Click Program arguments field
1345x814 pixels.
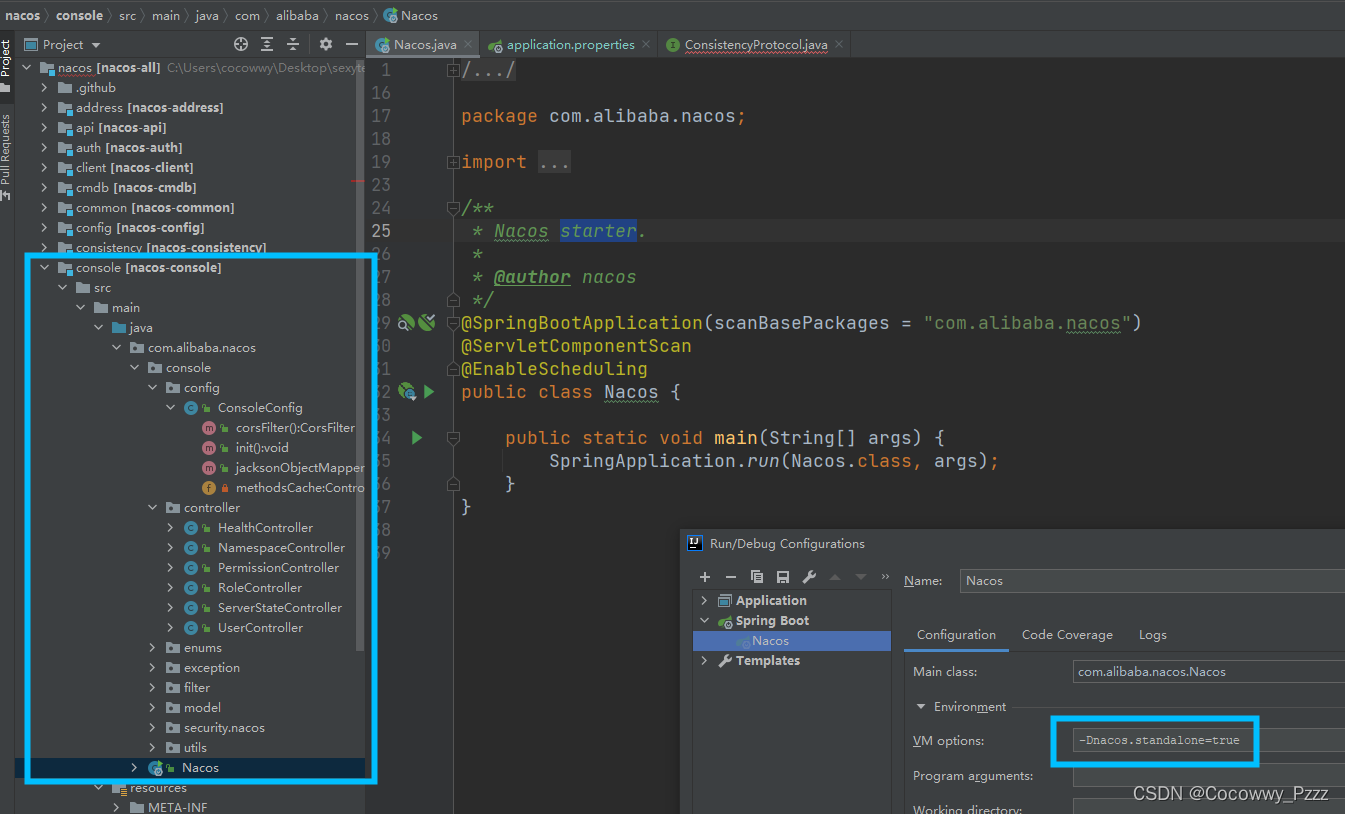1208,776
